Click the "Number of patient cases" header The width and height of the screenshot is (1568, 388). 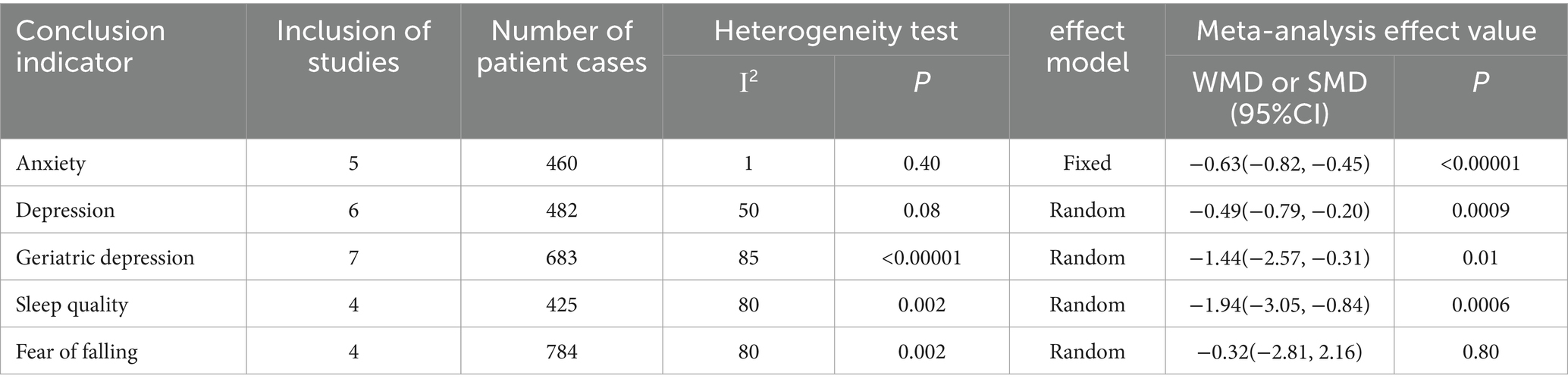[x=561, y=45]
